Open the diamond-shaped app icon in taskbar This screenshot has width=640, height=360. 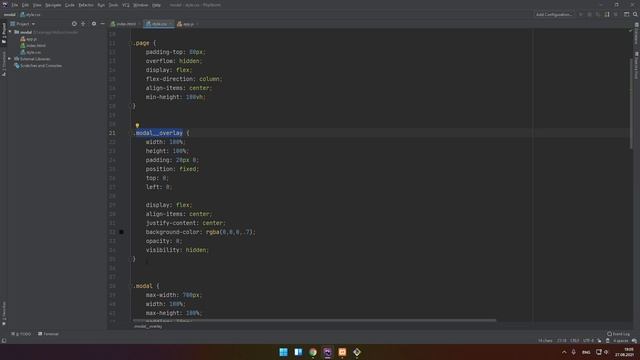pos(357,352)
